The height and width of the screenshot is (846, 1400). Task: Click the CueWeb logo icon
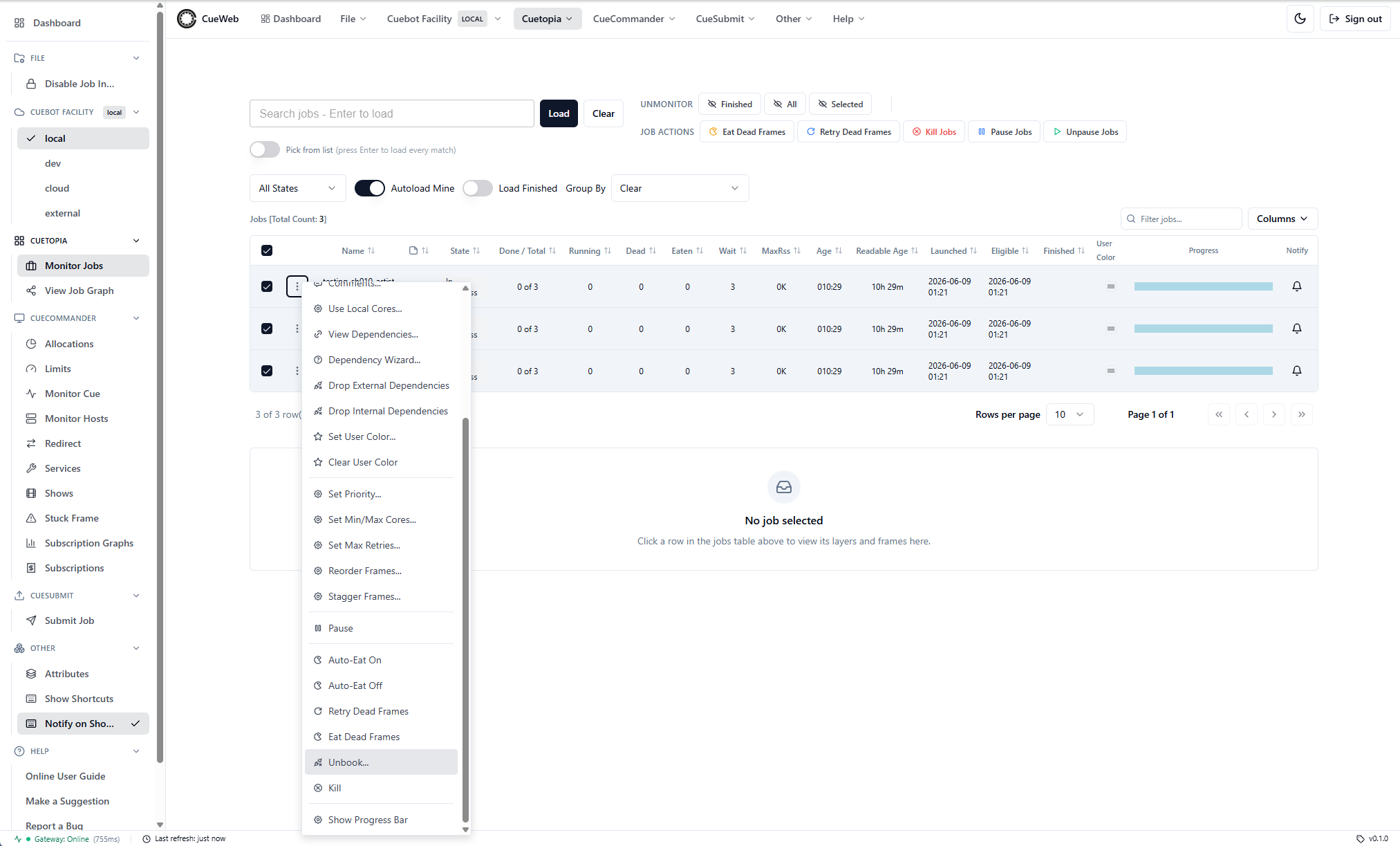click(187, 19)
